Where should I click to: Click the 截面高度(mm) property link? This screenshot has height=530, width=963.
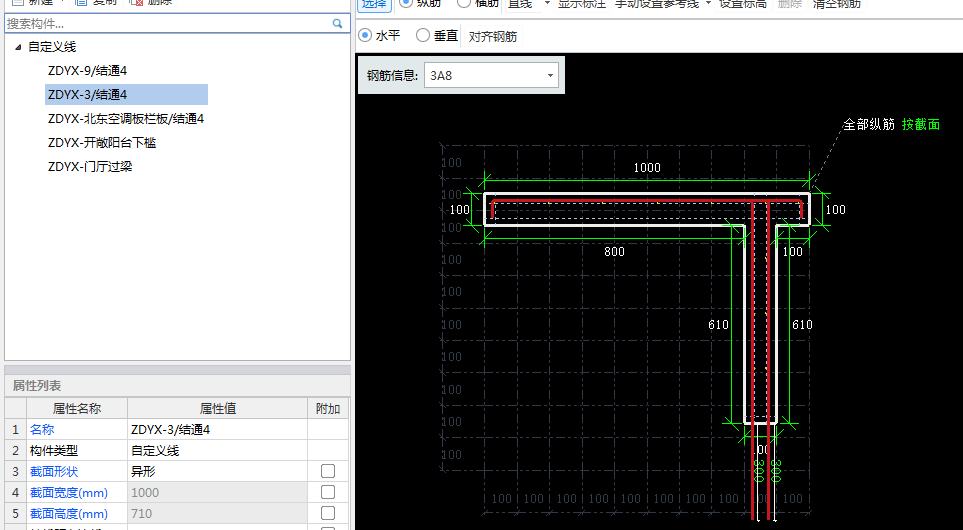coord(69,513)
